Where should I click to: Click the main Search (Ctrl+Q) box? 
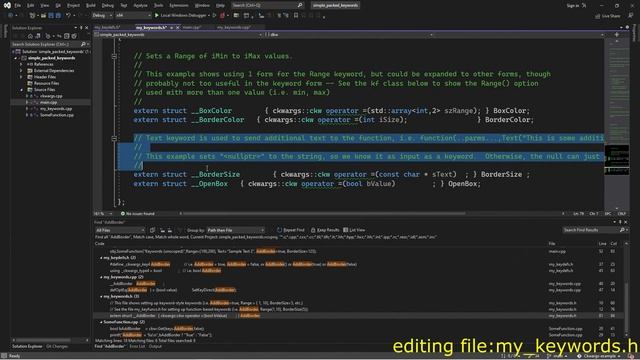point(267,5)
